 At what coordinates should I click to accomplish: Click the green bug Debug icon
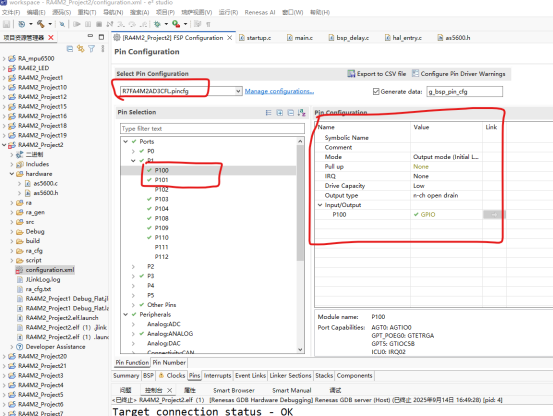tap(157, 24)
